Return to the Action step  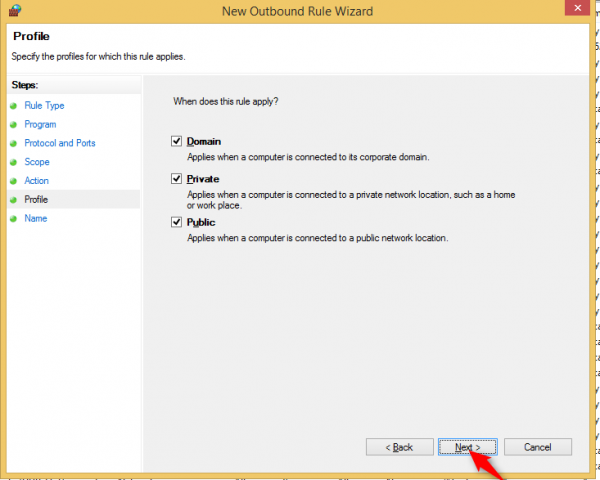tap(37, 181)
